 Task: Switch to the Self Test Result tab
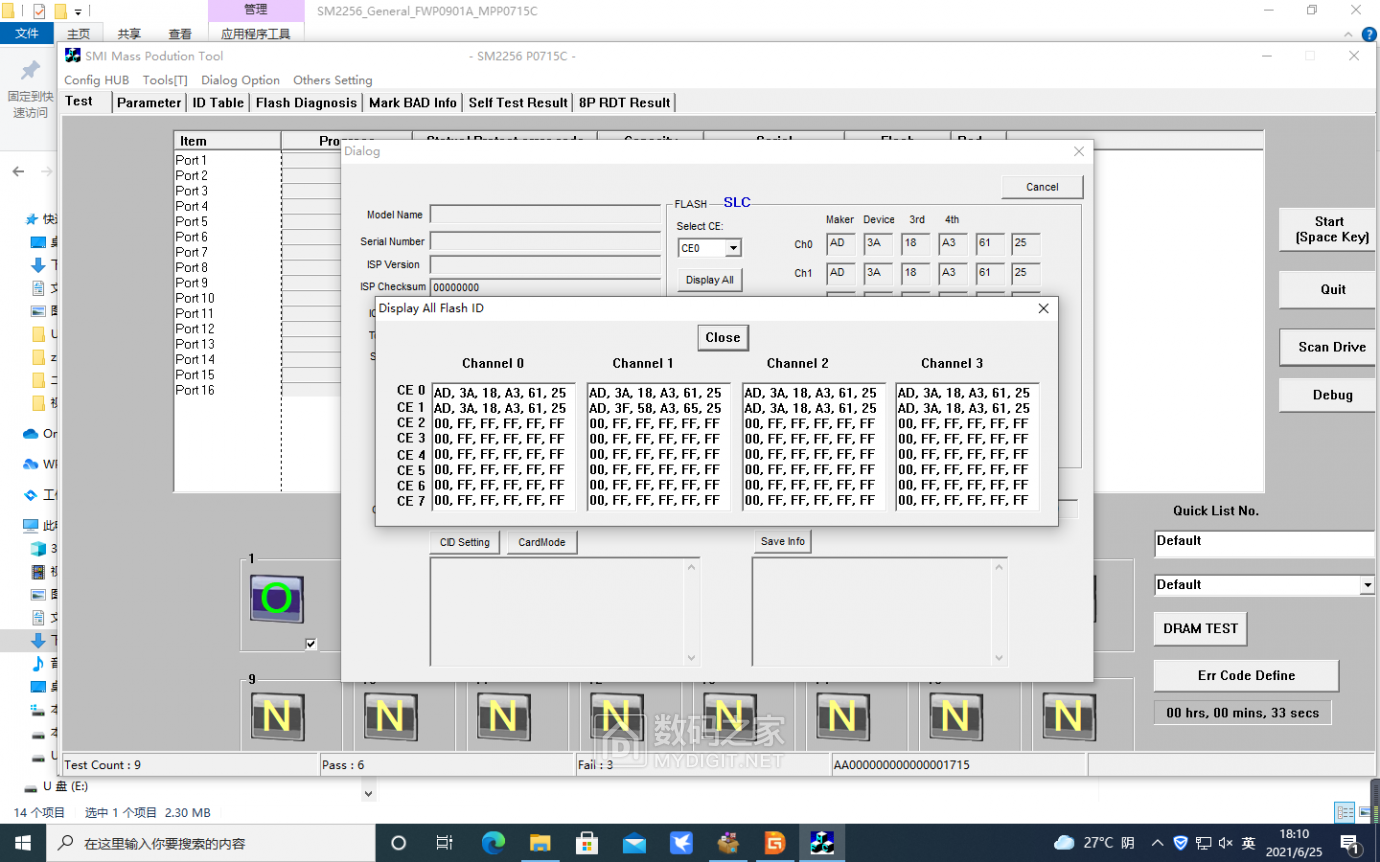[518, 102]
